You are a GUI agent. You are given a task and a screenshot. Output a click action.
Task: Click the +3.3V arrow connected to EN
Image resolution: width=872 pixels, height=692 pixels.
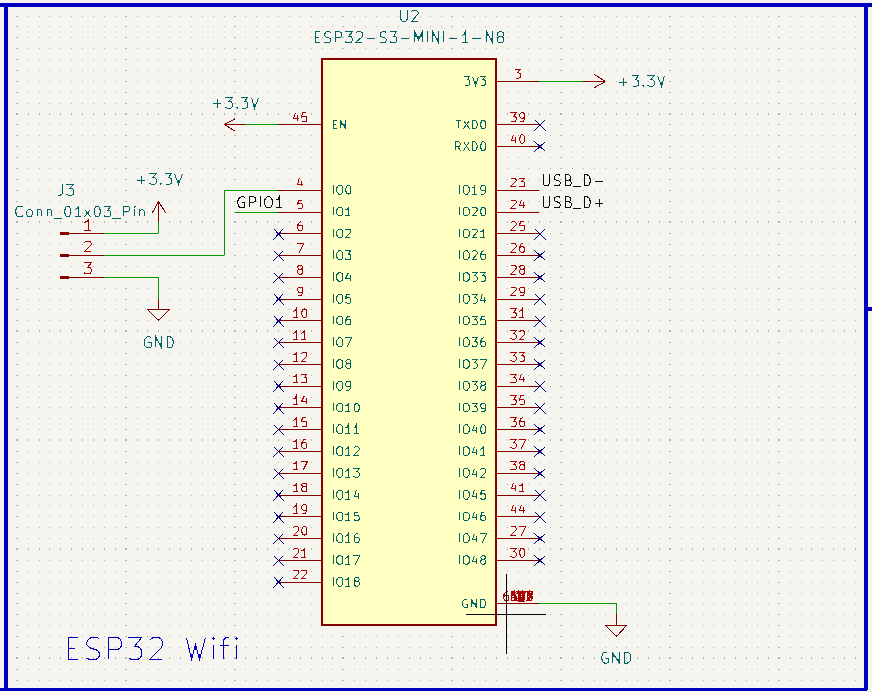[231, 124]
